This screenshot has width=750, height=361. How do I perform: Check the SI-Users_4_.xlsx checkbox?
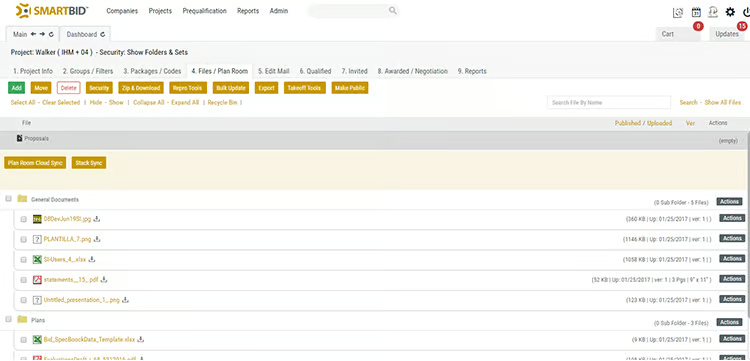click(23, 260)
